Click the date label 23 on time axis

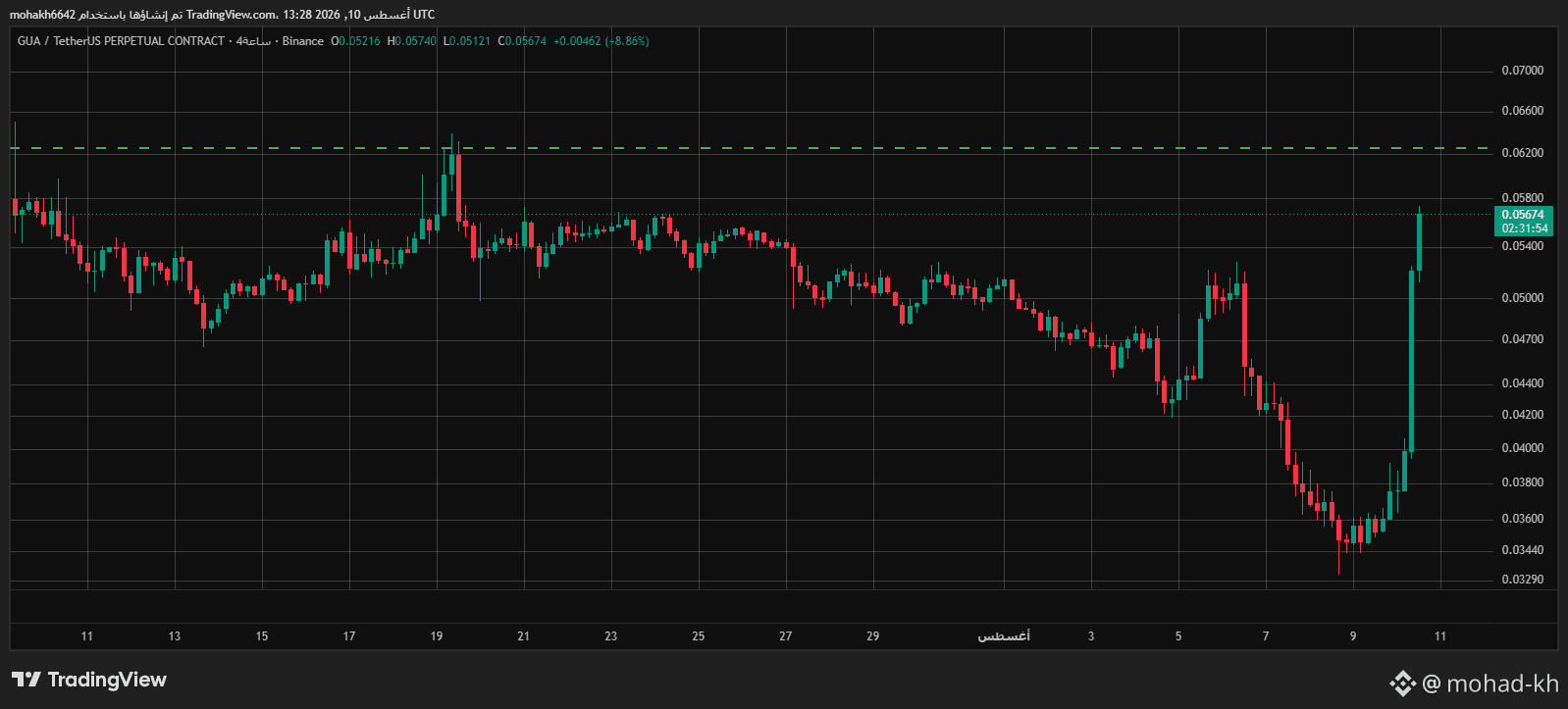click(611, 636)
